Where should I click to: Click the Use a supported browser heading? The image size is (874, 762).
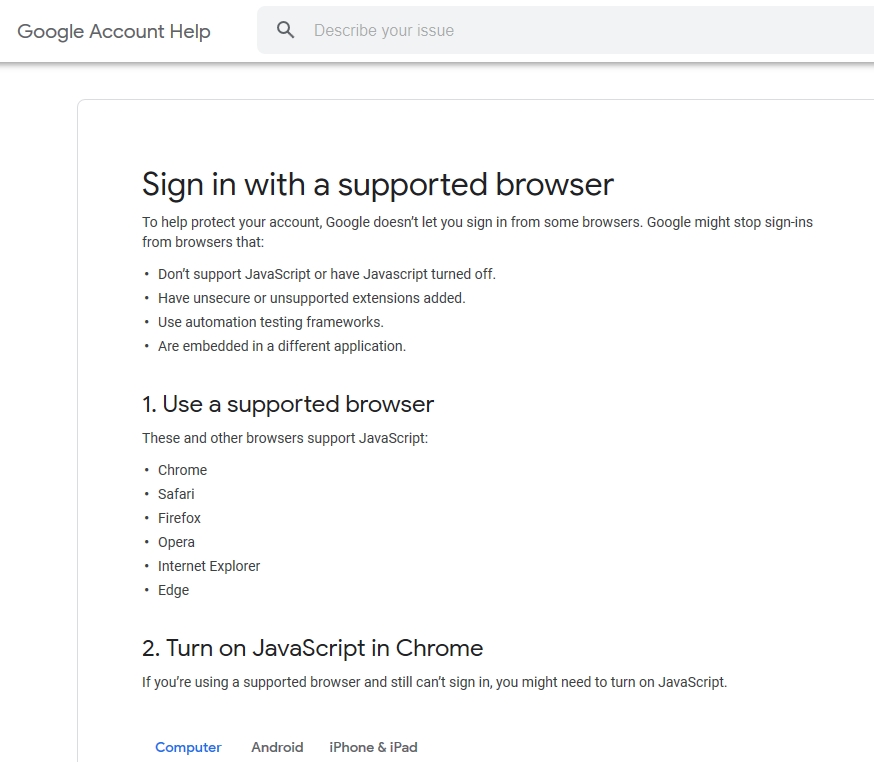pyautogui.click(x=288, y=404)
